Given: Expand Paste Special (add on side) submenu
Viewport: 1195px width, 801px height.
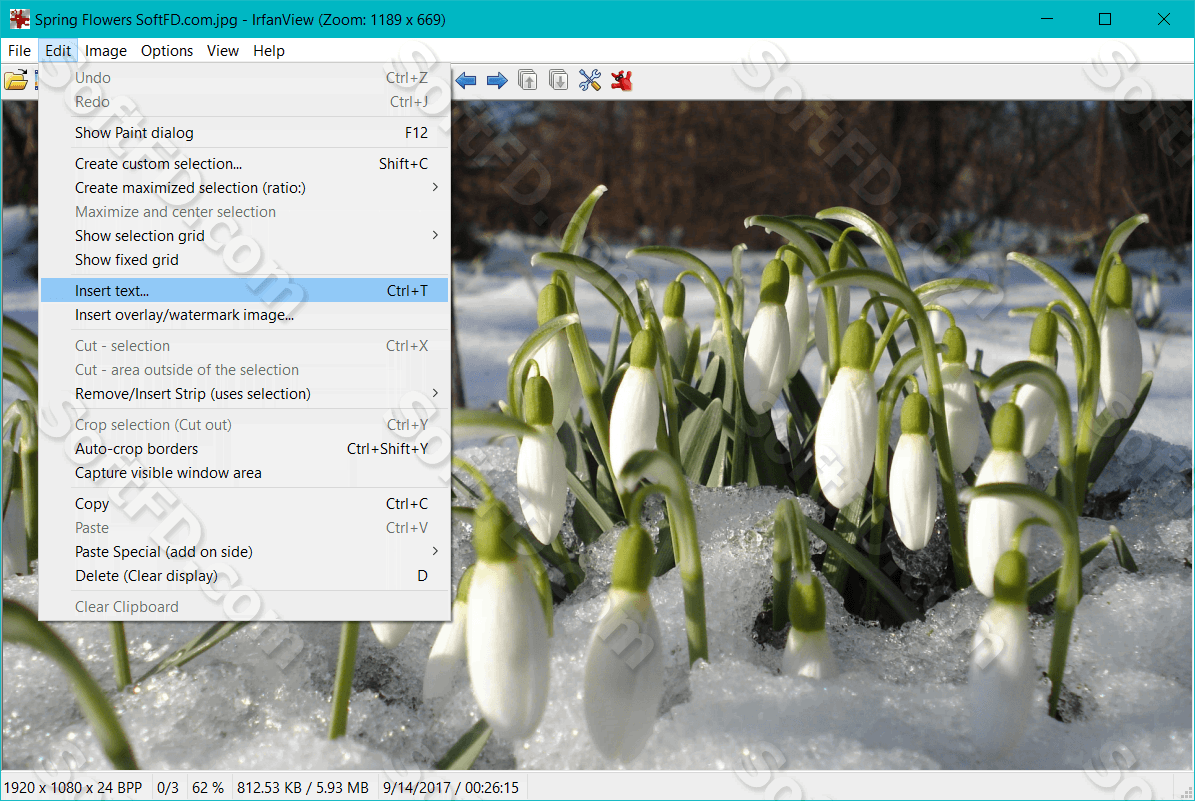Looking at the screenshot, I should click(x=245, y=552).
